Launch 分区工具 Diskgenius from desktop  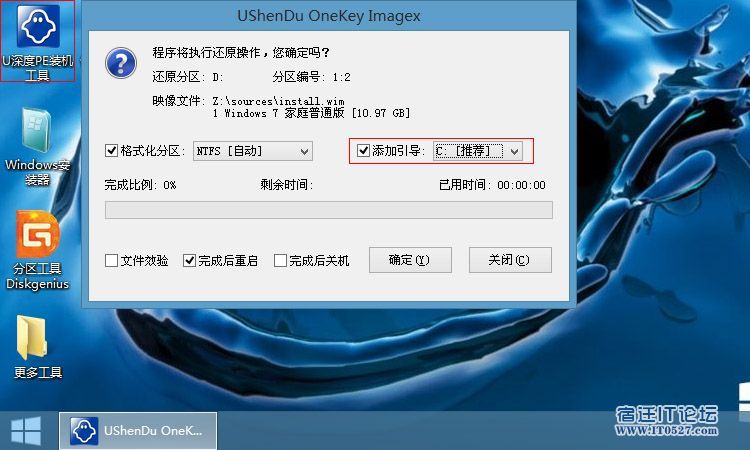37,251
